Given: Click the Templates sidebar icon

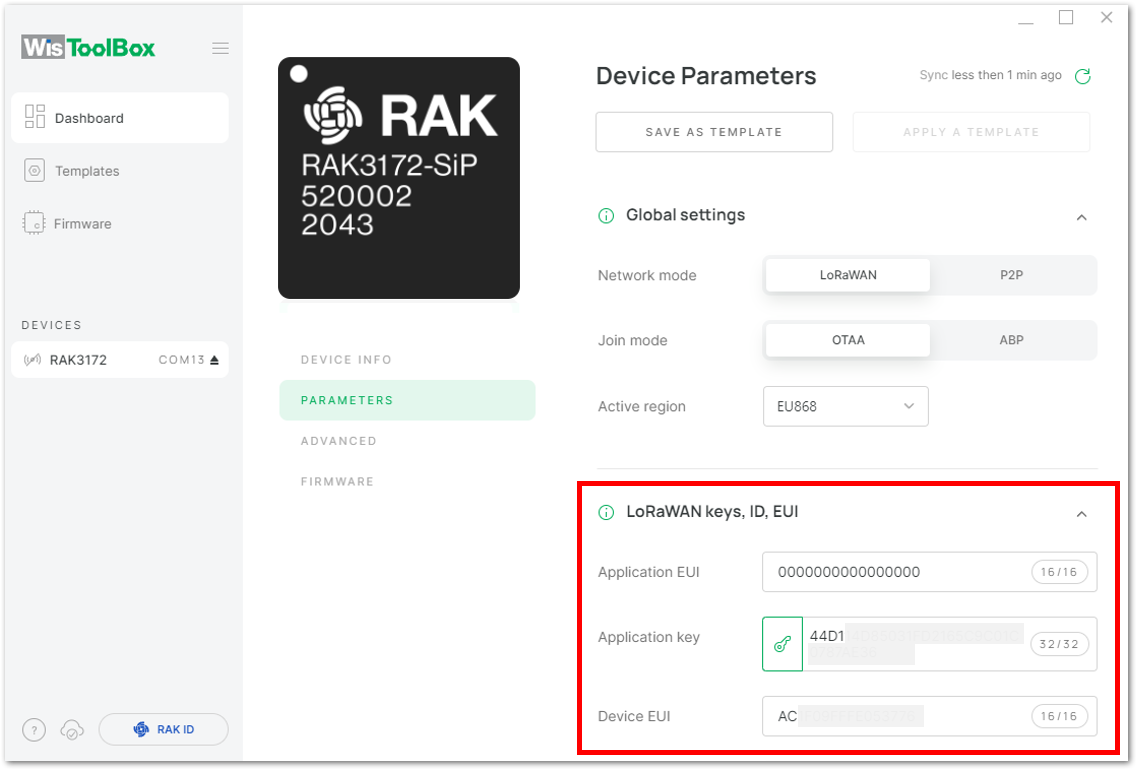Looking at the screenshot, I should (34, 170).
